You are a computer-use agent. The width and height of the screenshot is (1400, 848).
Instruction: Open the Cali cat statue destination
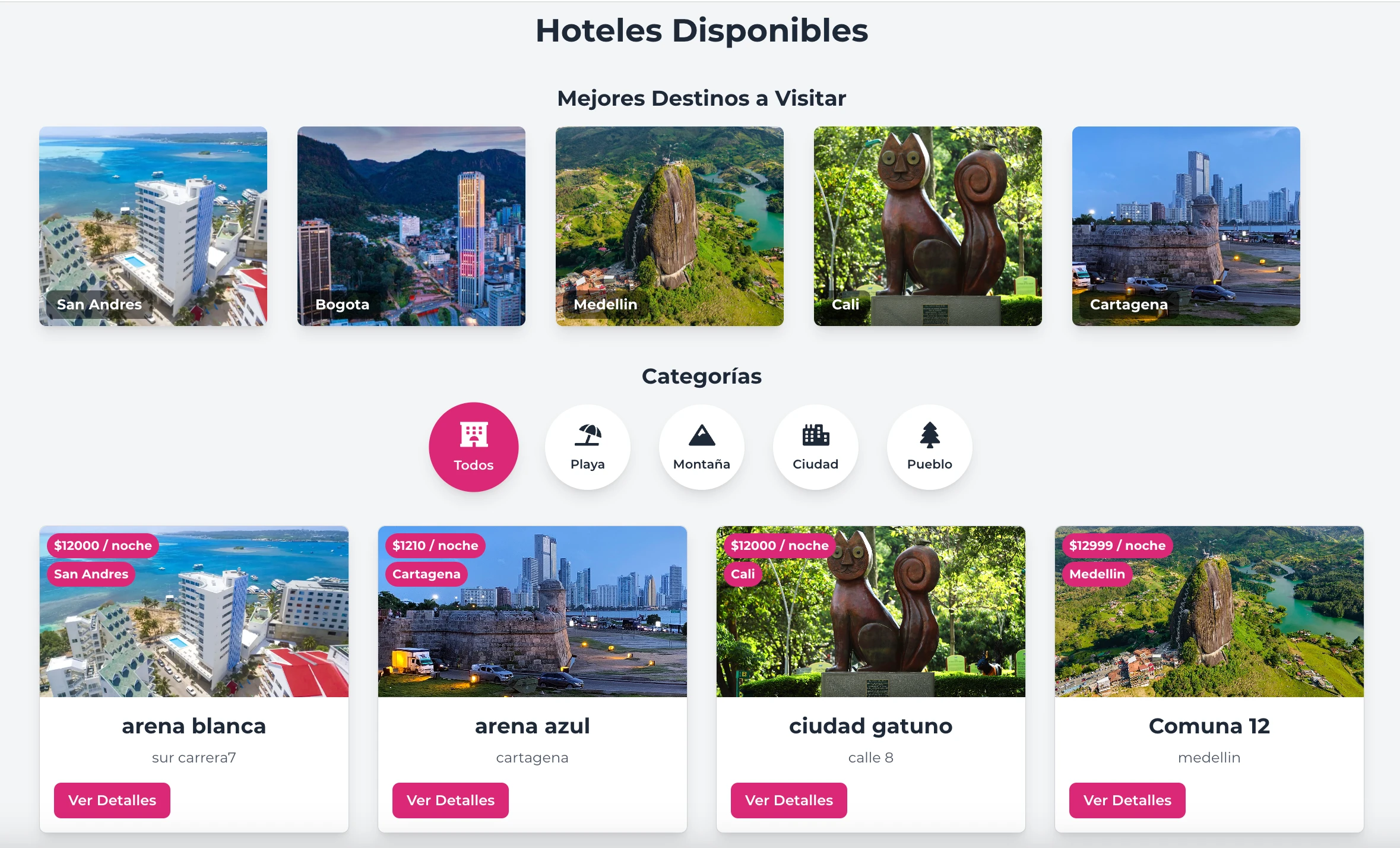click(928, 226)
